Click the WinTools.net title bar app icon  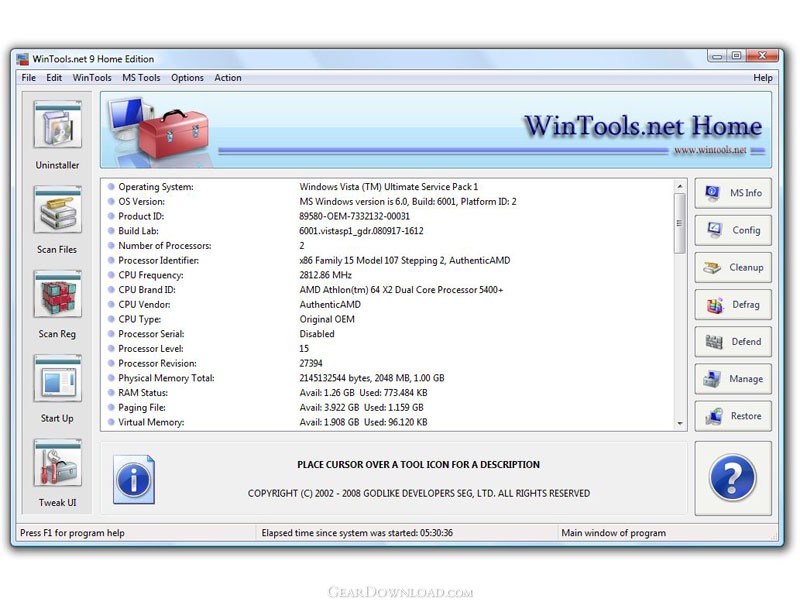(x=22, y=59)
